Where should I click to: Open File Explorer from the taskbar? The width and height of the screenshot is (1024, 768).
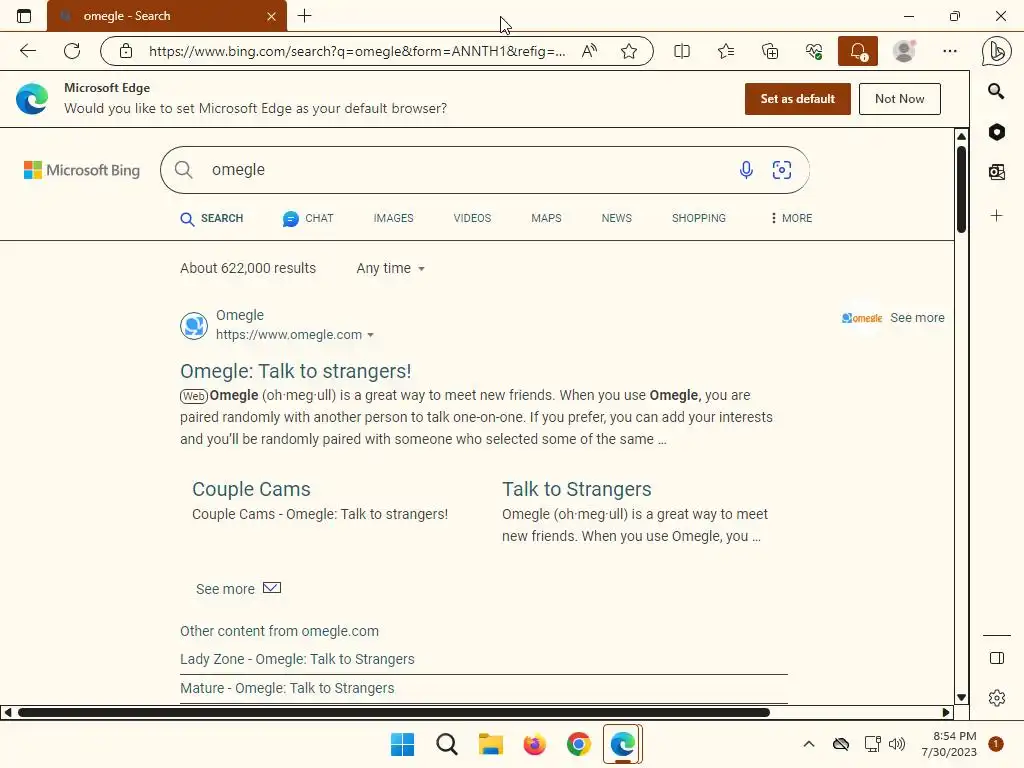(x=490, y=744)
